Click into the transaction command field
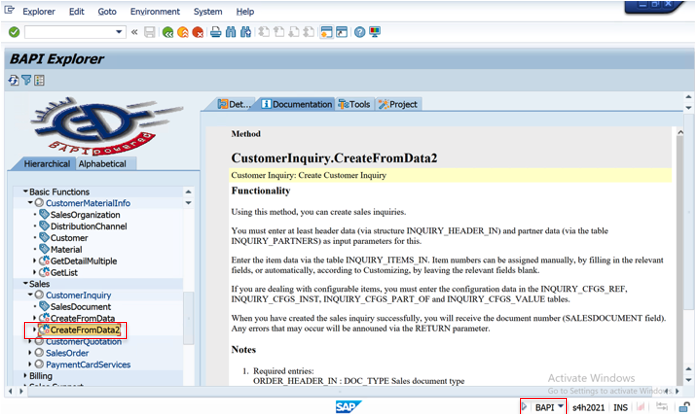 click(70, 32)
